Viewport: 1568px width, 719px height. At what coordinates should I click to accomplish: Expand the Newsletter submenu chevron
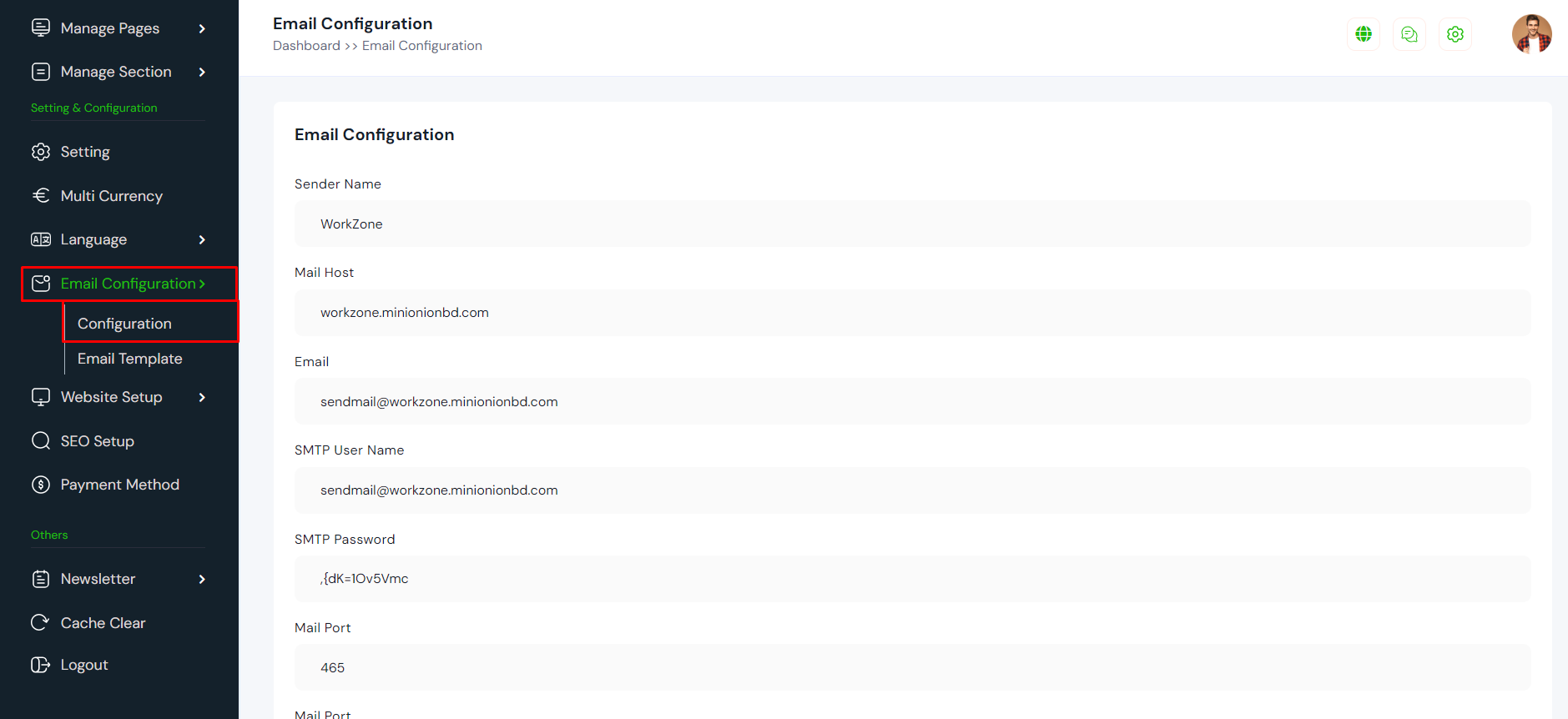click(202, 579)
